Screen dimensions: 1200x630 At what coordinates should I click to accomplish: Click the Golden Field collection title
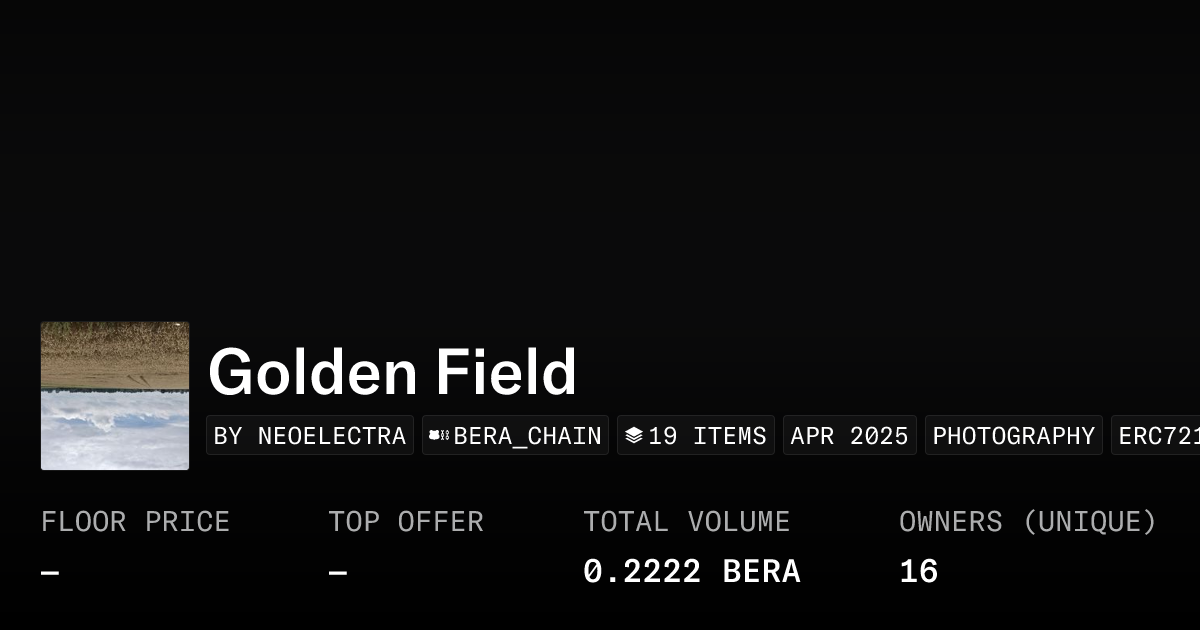click(392, 372)
